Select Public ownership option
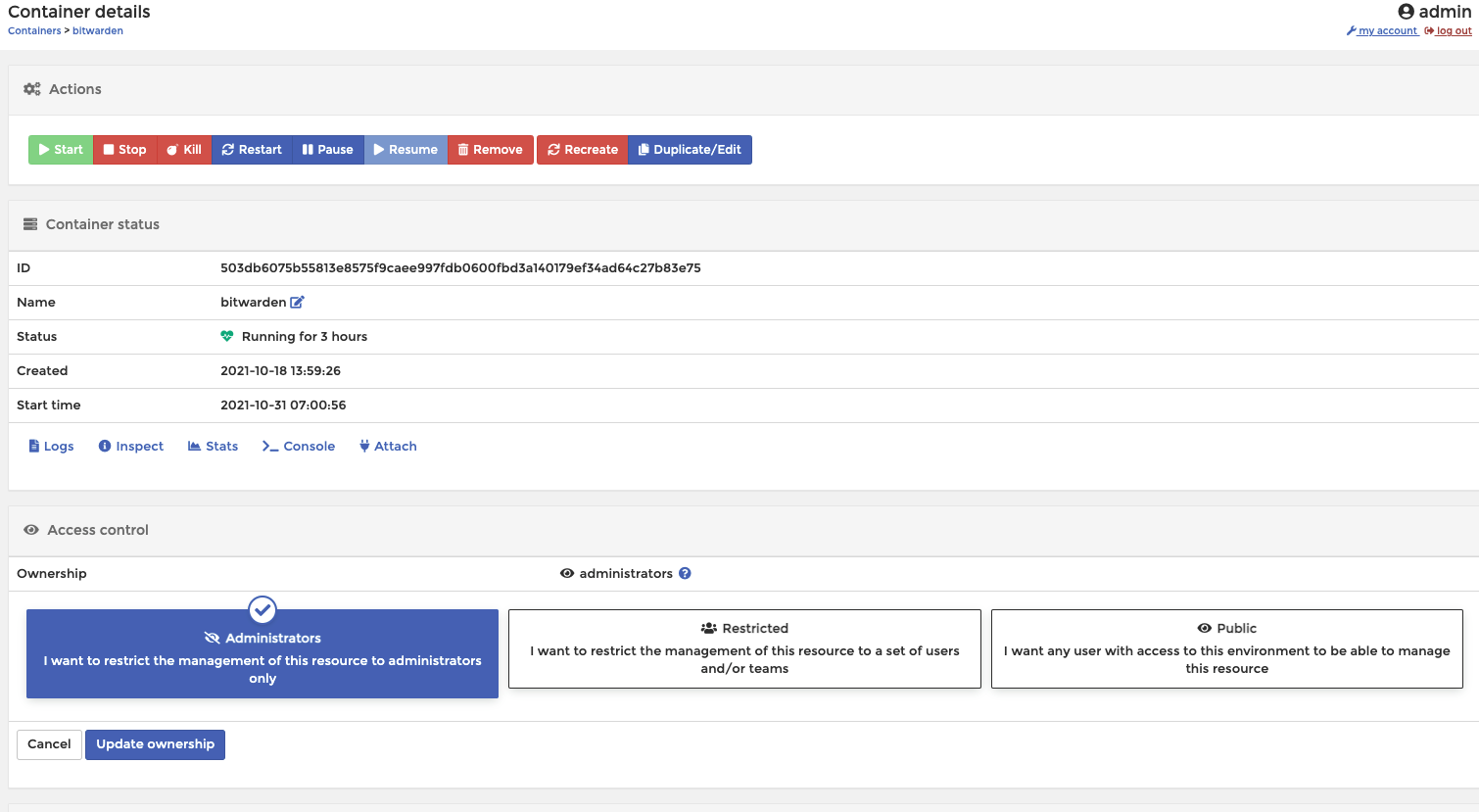Viewport: 1479px width, 812px height. click(1227, 649)
